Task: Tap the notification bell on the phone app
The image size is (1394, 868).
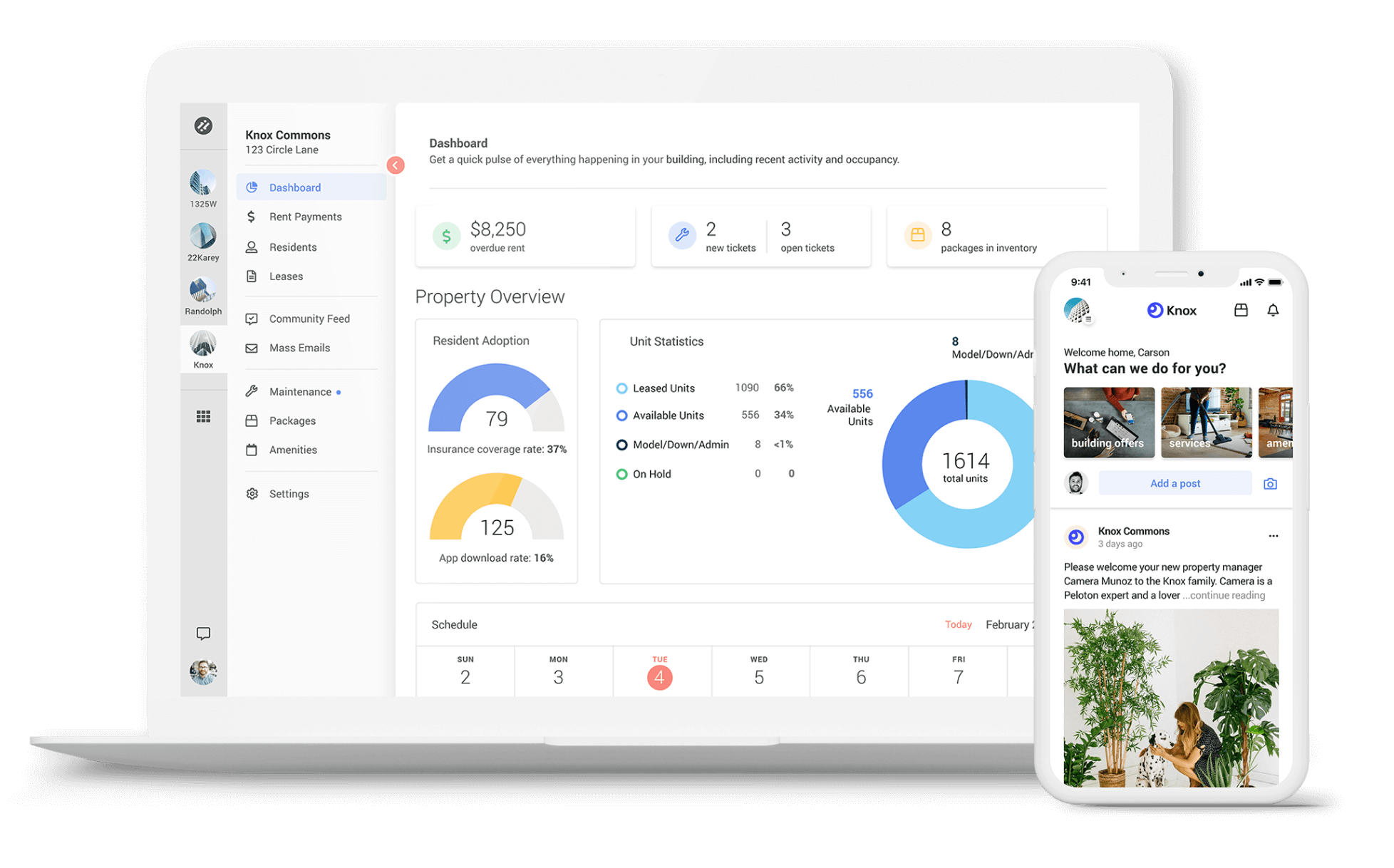Action: [x=1273, y=310]
